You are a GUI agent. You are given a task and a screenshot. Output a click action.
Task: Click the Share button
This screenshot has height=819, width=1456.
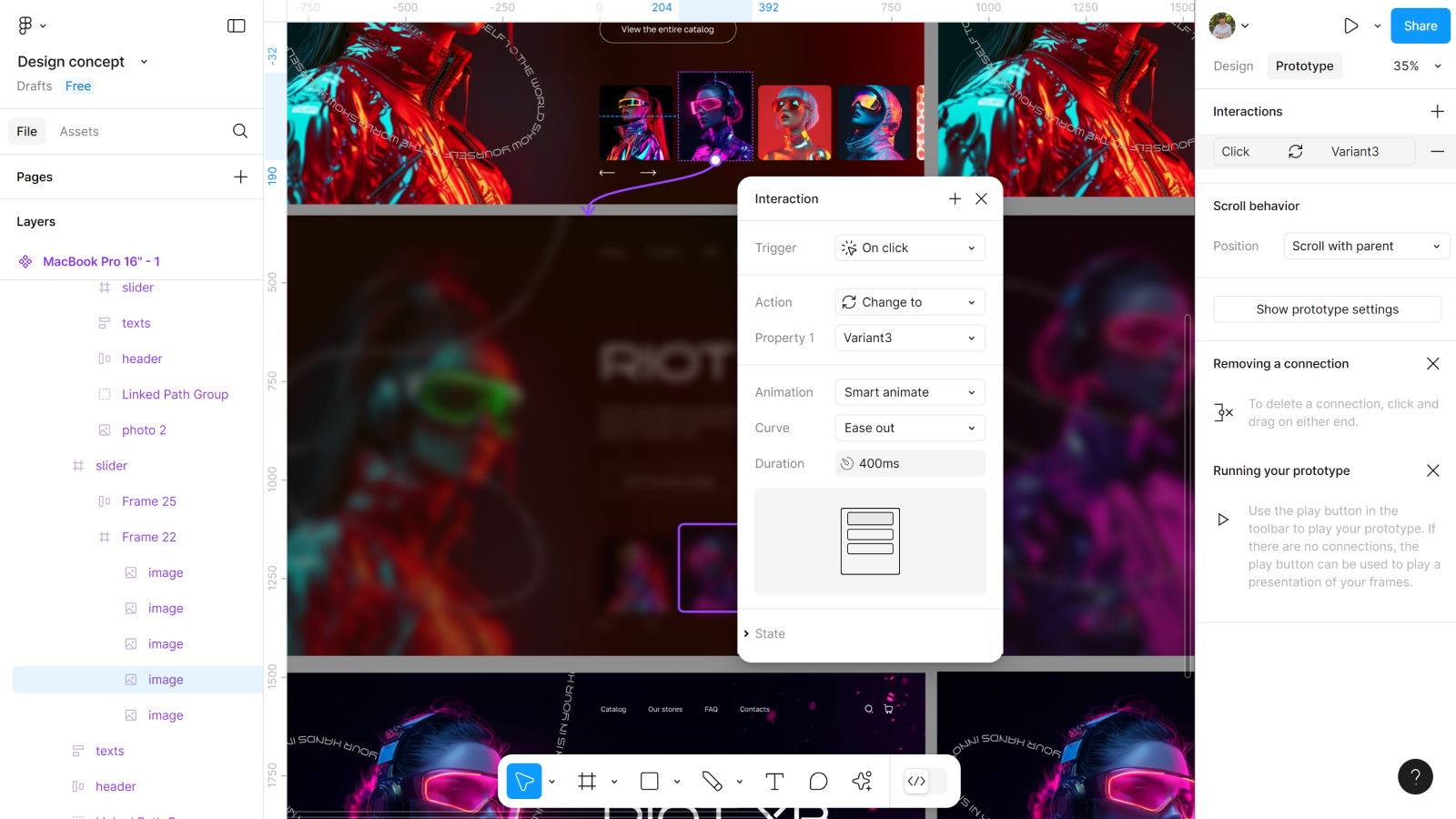(x=1420, y=25)
